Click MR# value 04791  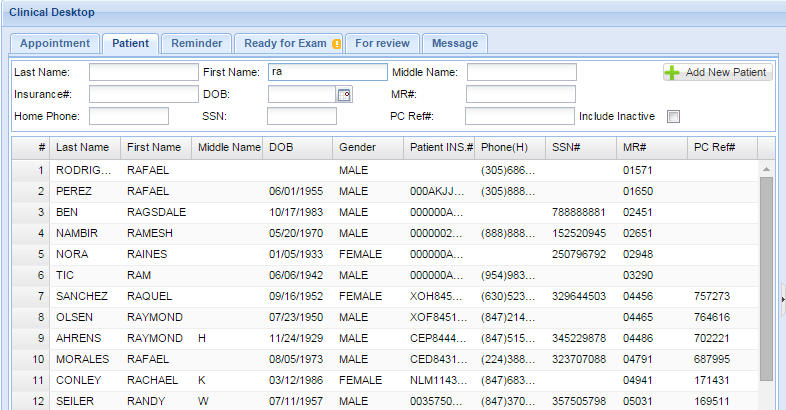[x=638, y=359]
